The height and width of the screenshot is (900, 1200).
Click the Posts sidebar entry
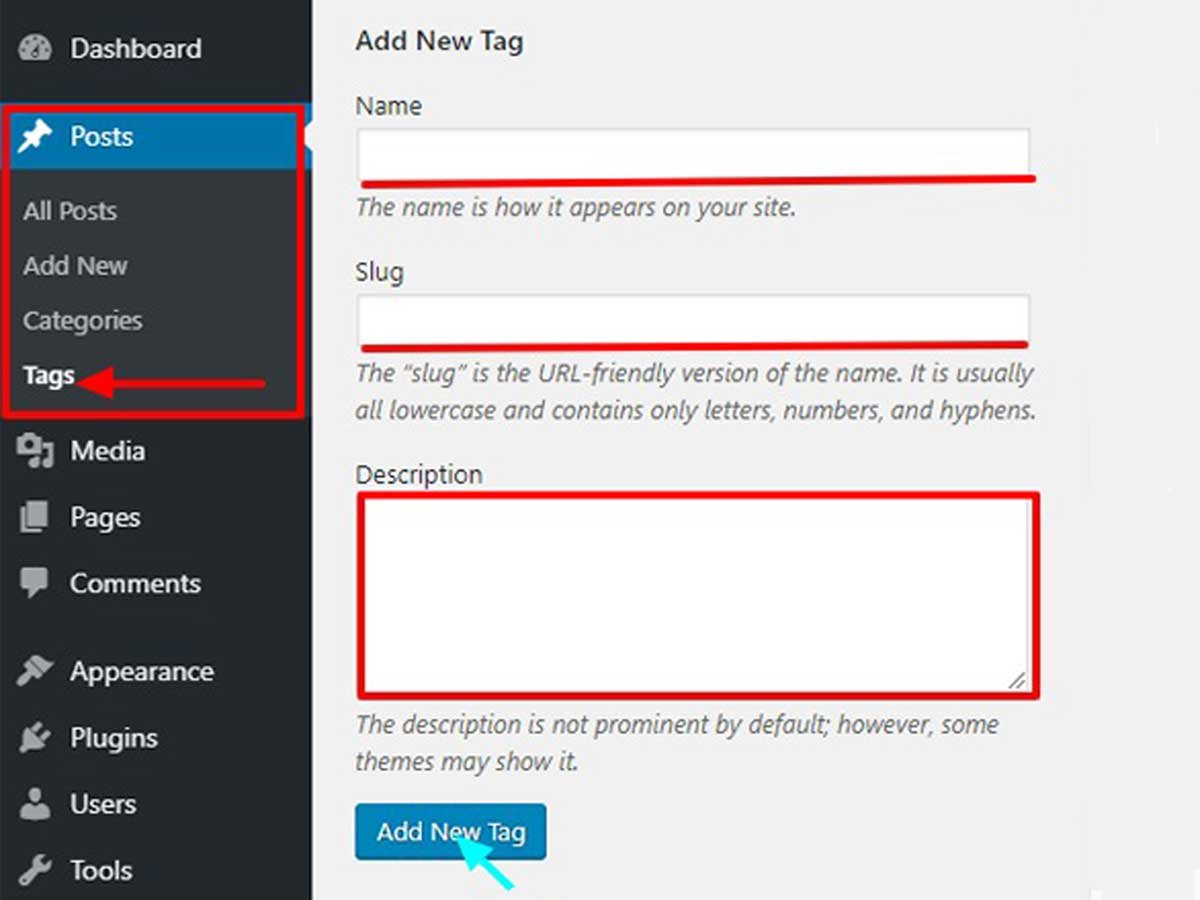click(x=101, y=138)
